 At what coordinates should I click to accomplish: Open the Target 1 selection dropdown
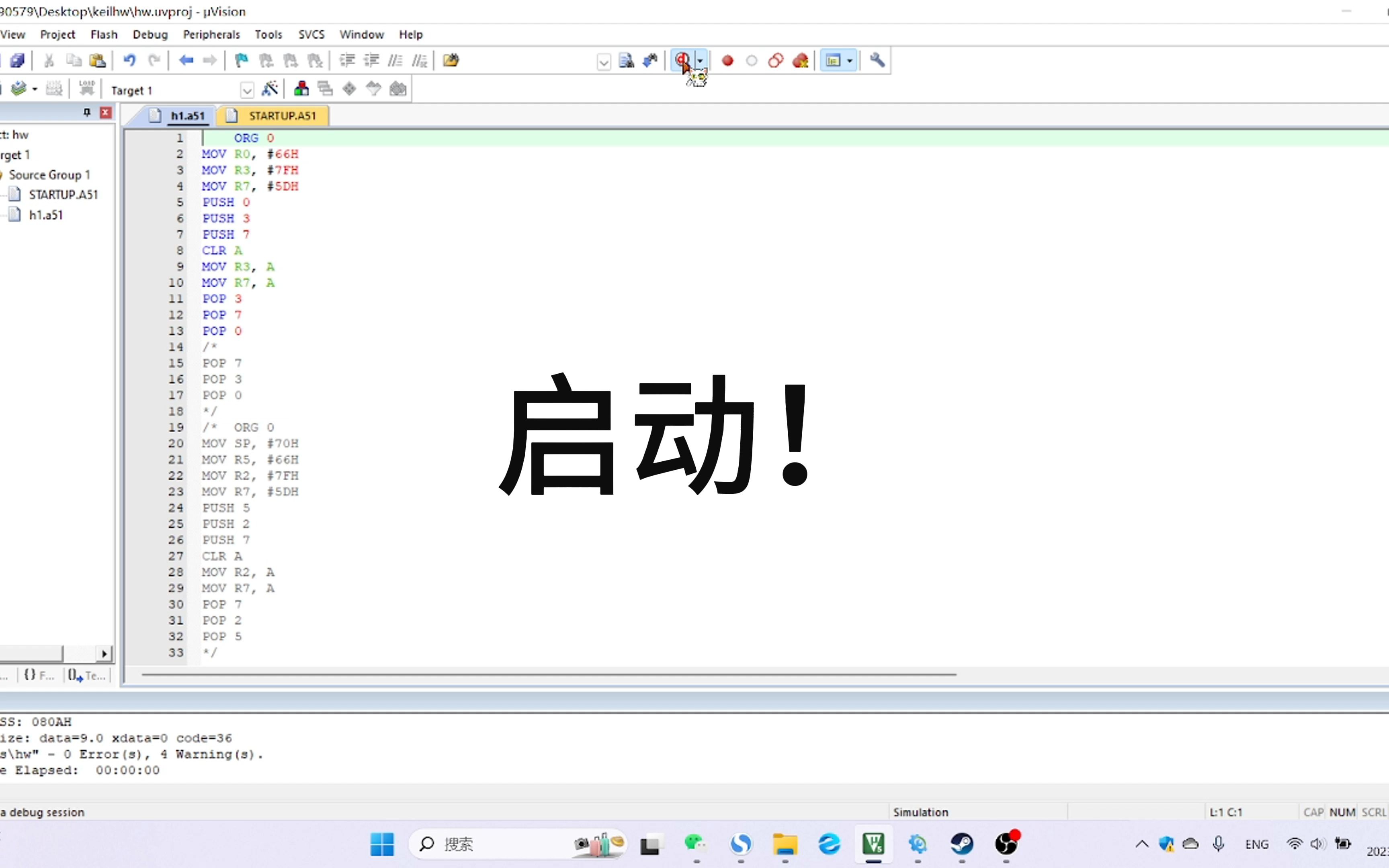(247, 90)
